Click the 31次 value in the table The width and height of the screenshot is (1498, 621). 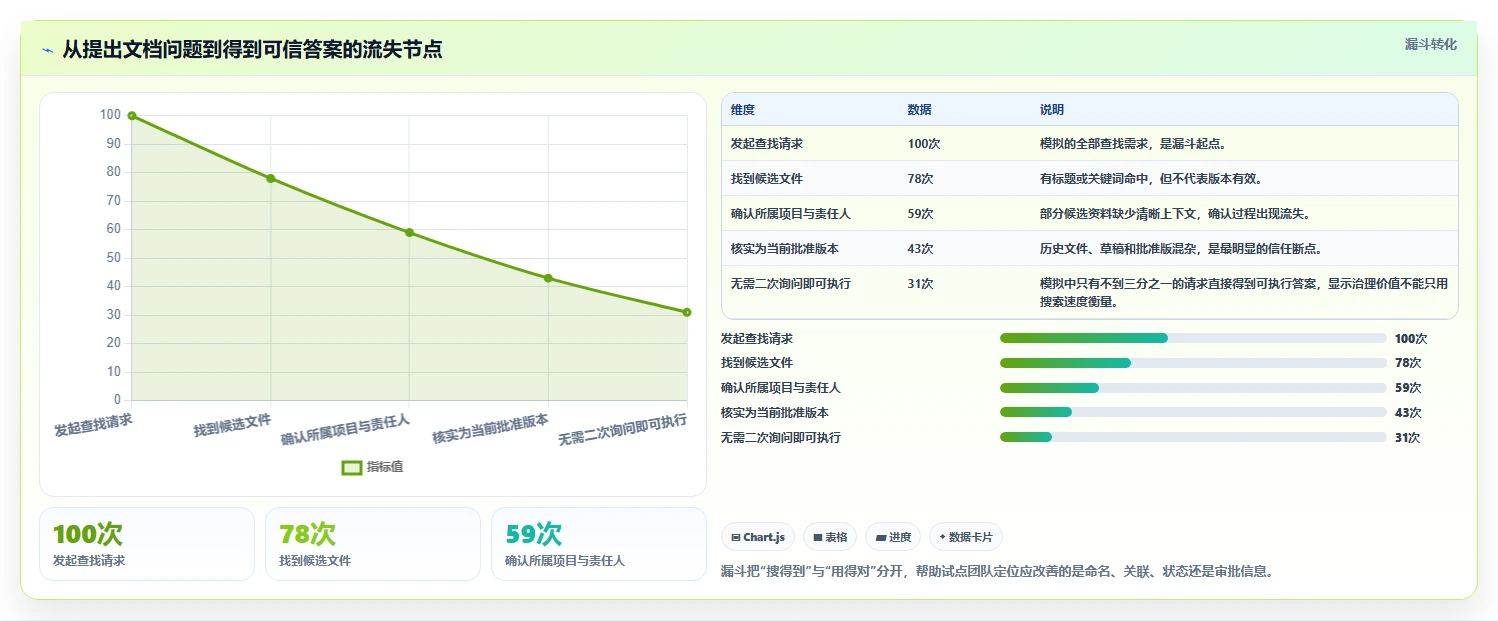[x=920, y=284]
